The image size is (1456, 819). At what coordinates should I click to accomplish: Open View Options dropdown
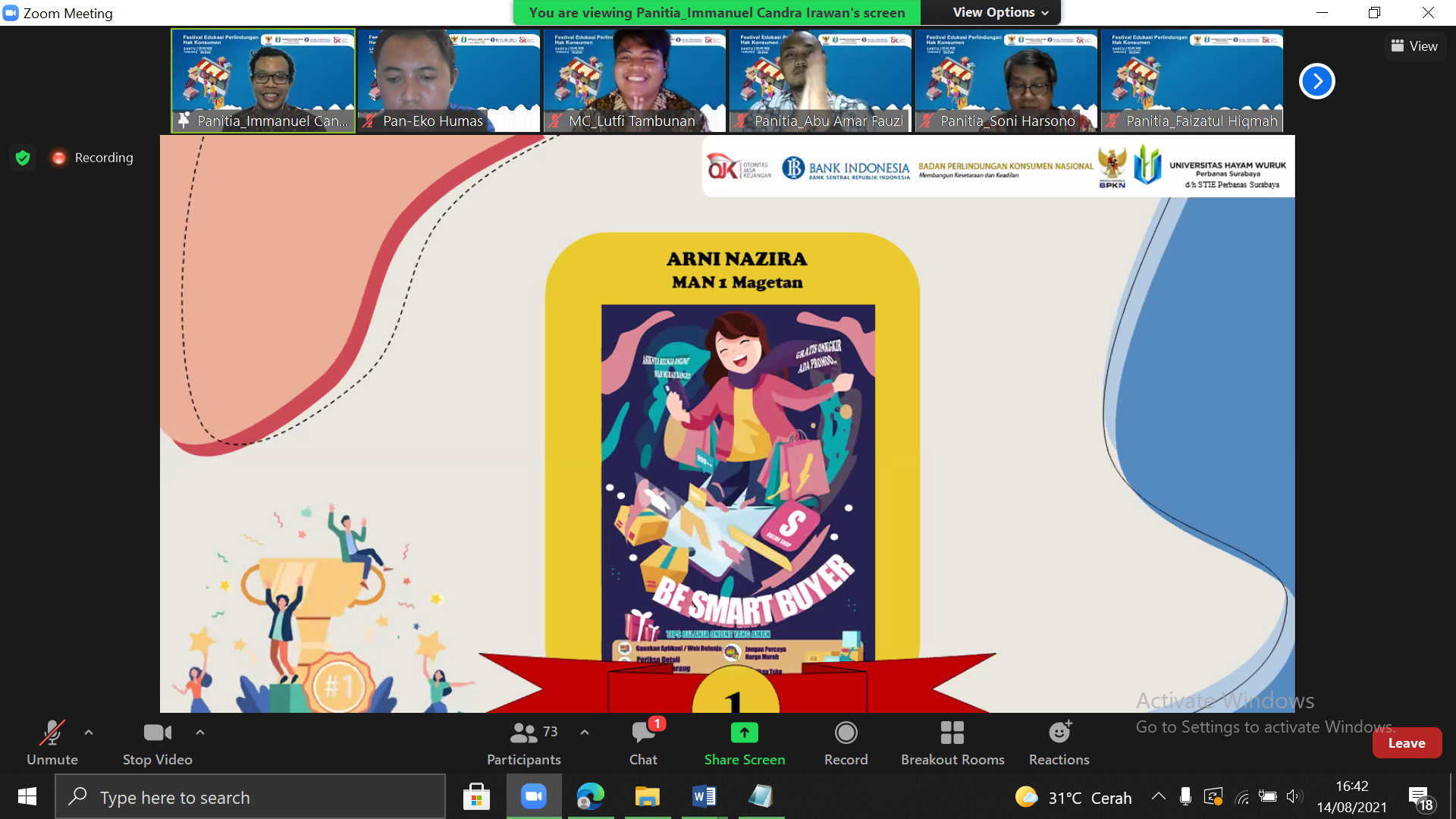point(1000,12)
